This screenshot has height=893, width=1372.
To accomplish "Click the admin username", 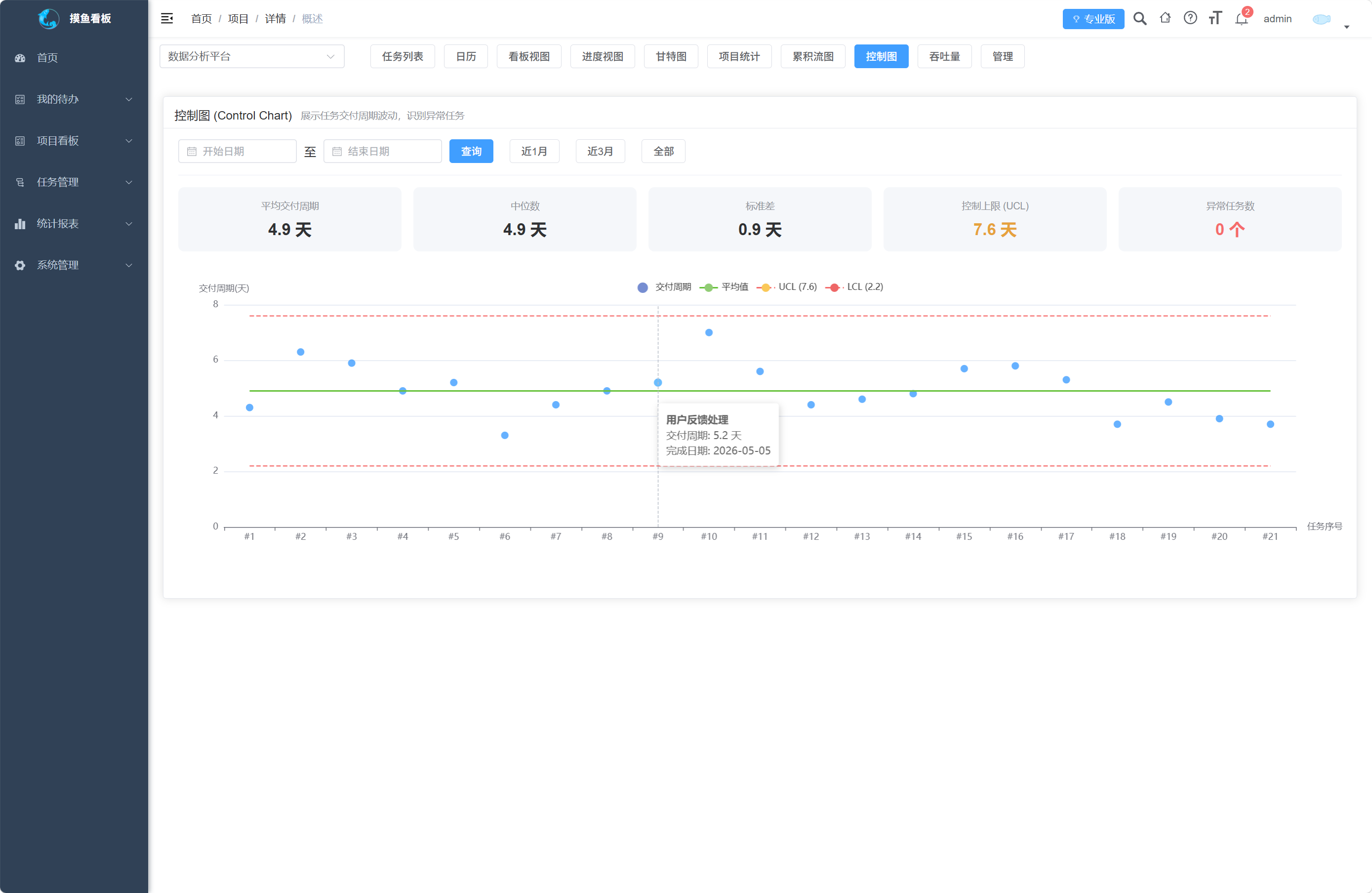I will [1278, 19].
